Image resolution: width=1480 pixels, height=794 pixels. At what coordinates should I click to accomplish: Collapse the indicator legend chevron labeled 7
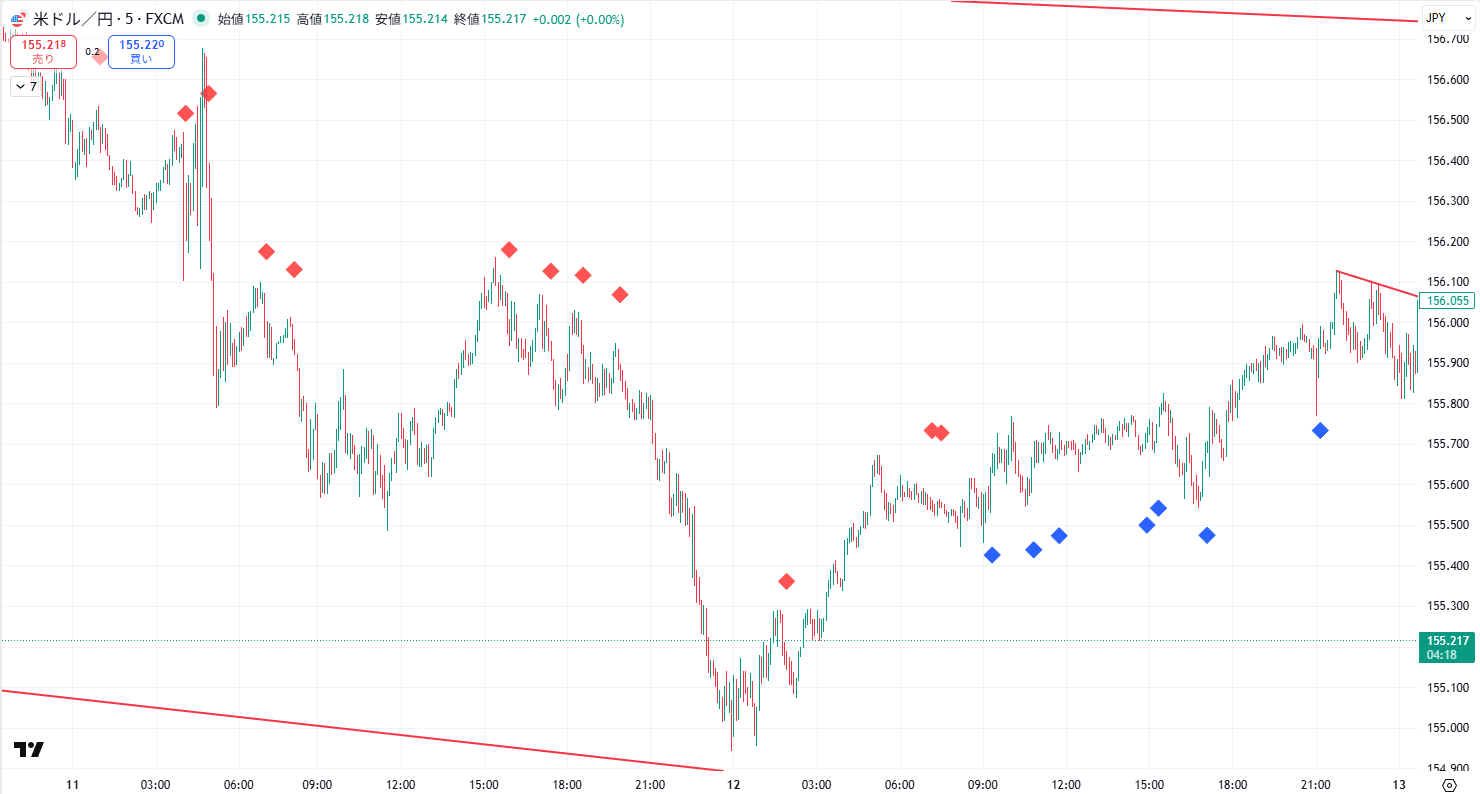(25, 87)
